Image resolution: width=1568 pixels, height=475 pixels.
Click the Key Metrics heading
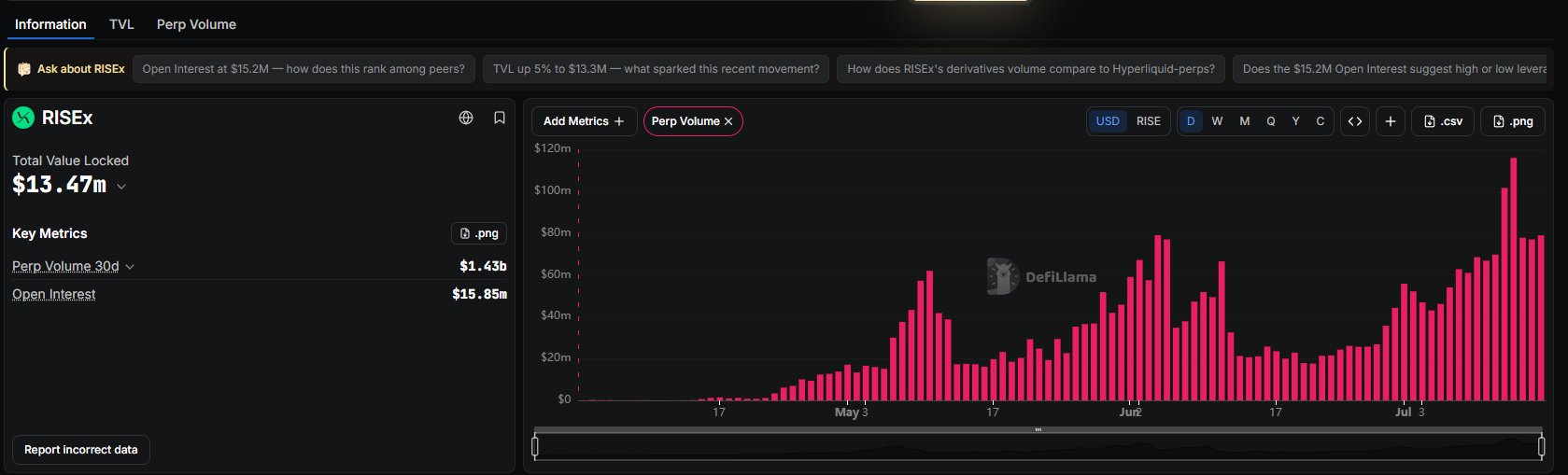[x=49, y=233]
